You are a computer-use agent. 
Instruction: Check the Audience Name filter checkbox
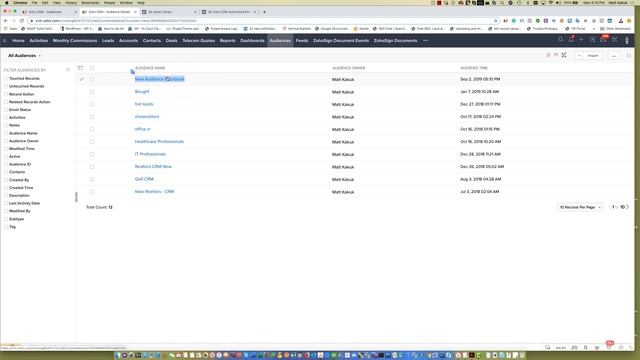[x=6, y=133]
